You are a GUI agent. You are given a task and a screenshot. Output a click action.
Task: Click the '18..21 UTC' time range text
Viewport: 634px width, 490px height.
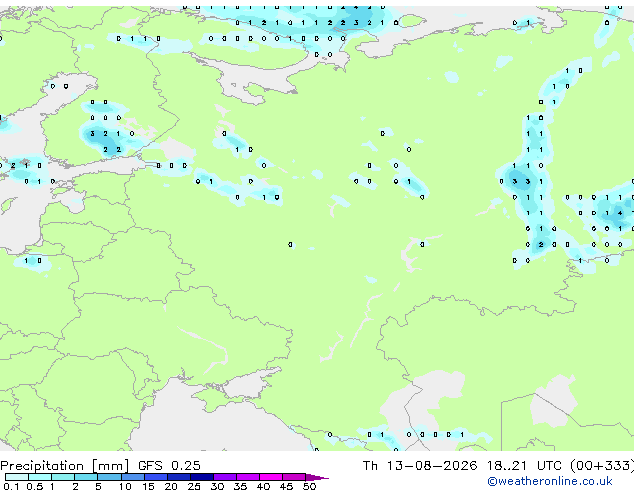point(524,466)
